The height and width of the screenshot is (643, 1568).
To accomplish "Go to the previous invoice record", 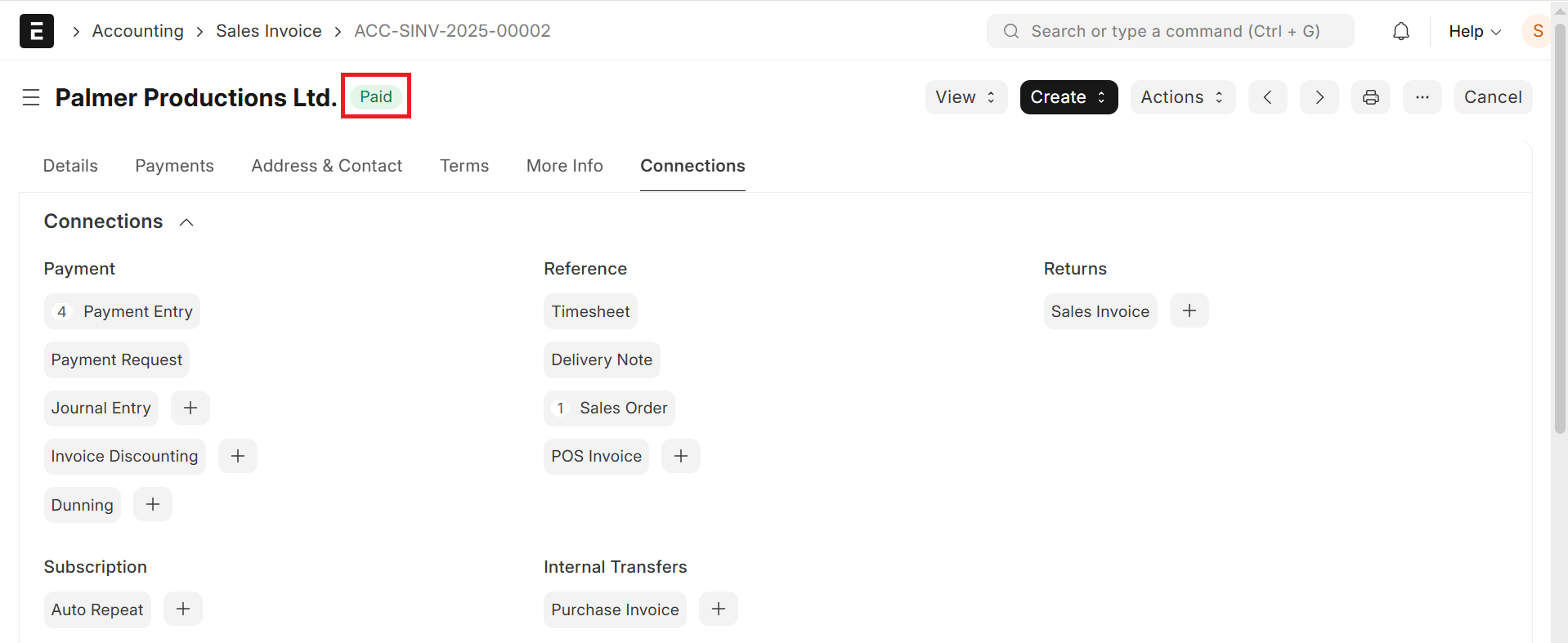I will click(1267, 97).
